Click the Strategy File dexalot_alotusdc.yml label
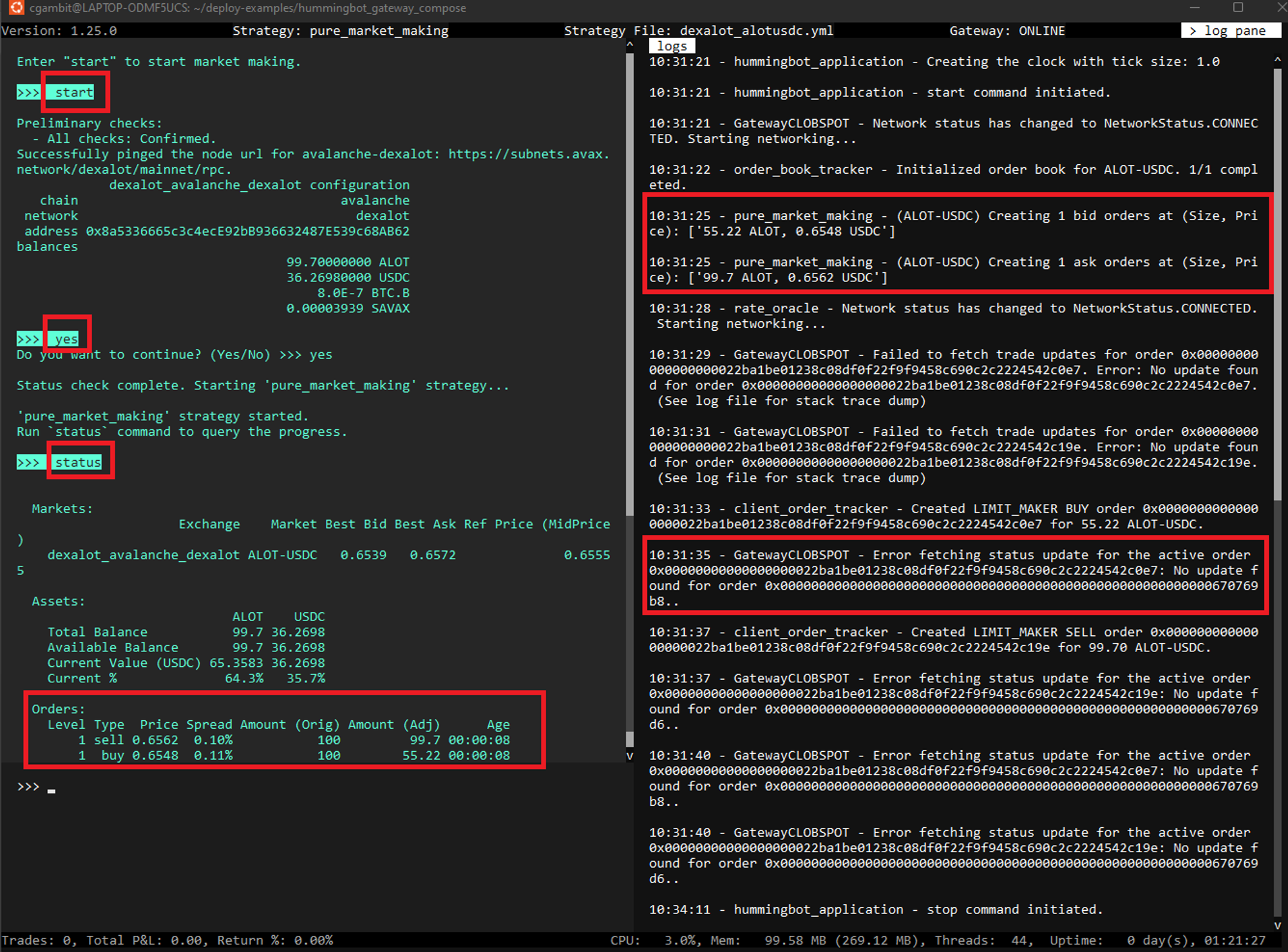This screenshot has width=1288, height=952. point(698,30)
